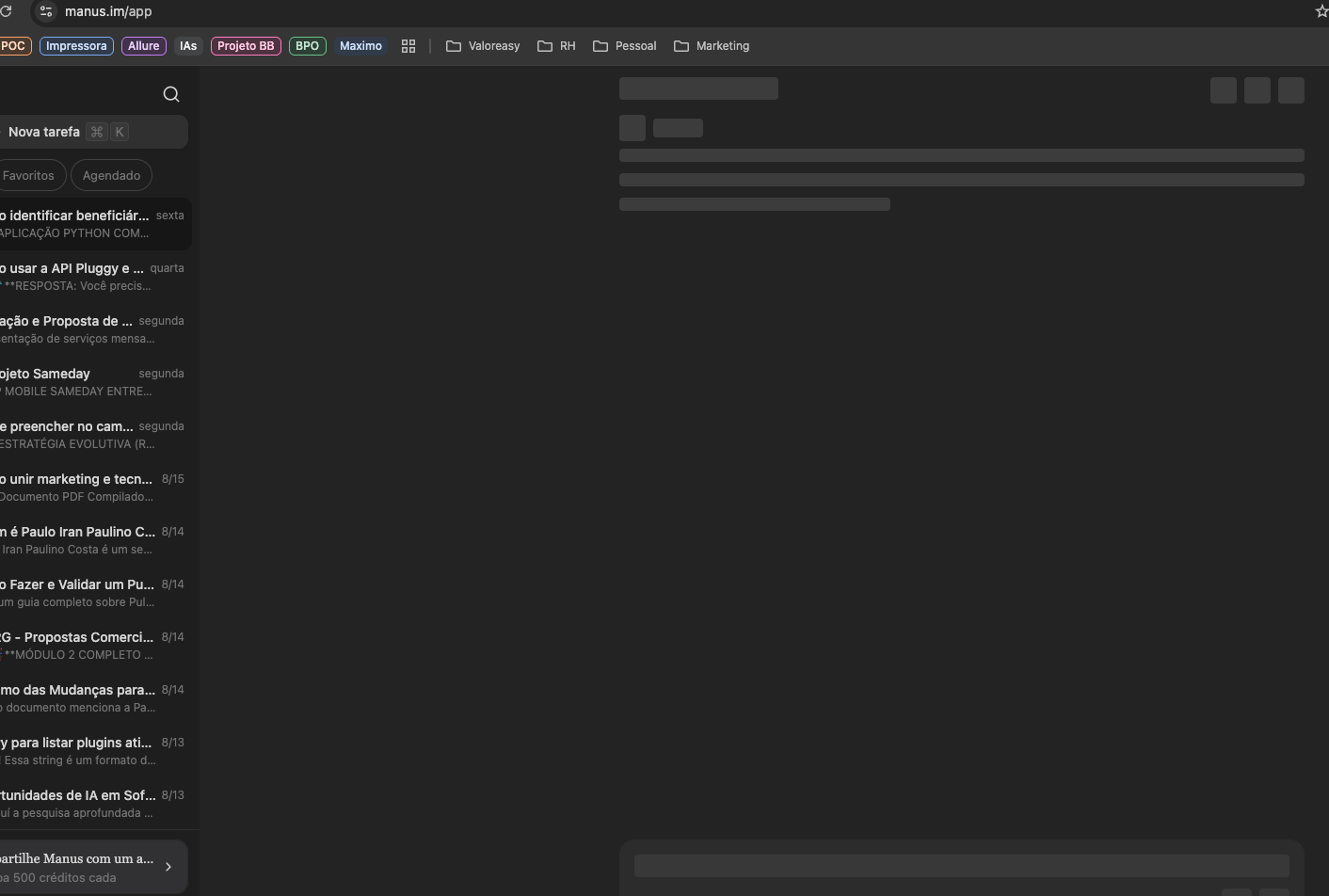Open the Valoreasy bookmarks folder

tap(483, 46)
